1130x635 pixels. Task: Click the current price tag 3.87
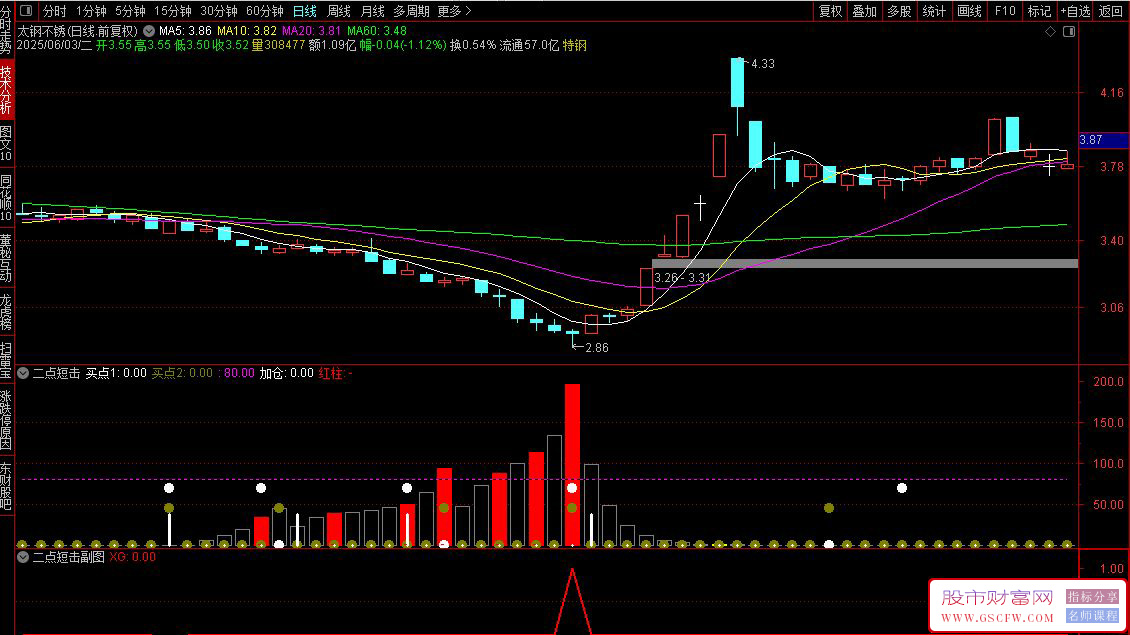point(1103,140)
